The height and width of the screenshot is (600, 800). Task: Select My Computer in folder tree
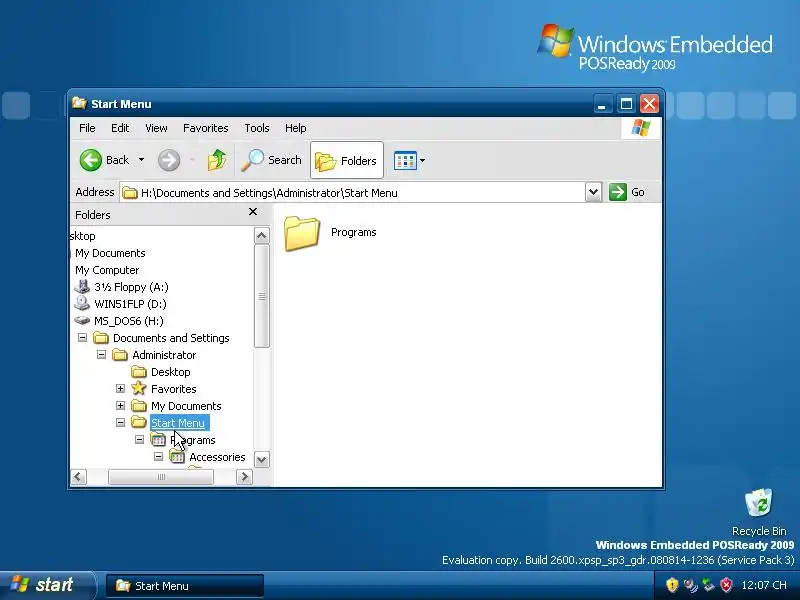click(x=107, y=270)
